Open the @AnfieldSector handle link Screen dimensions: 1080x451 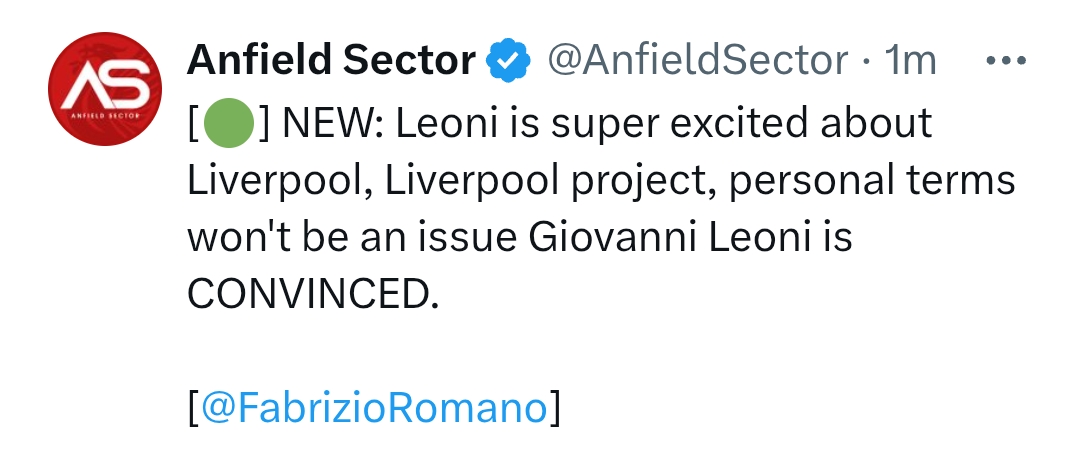[697, 62]
